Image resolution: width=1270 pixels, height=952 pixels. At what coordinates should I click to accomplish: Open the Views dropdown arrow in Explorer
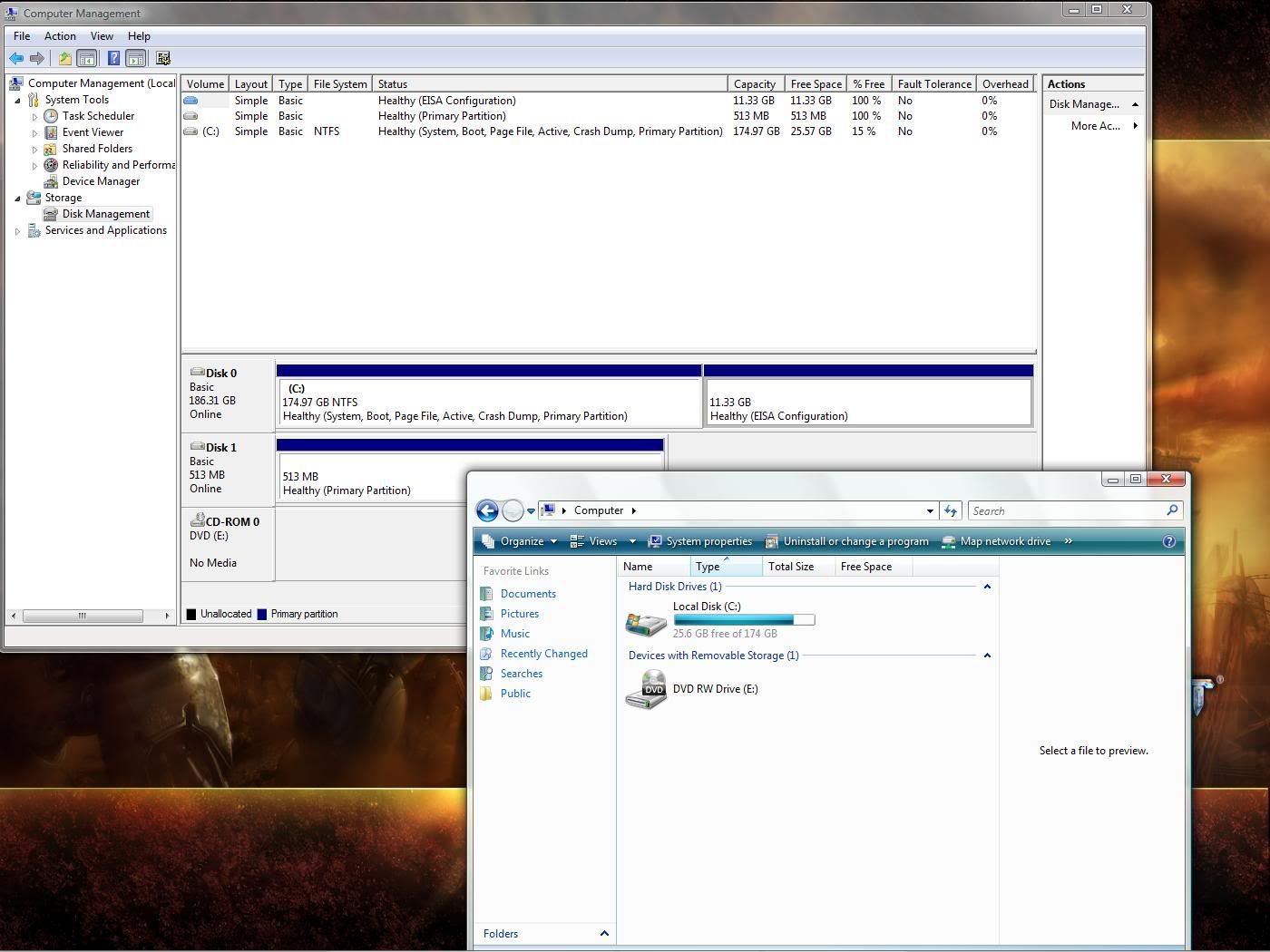tap(632, 541)
